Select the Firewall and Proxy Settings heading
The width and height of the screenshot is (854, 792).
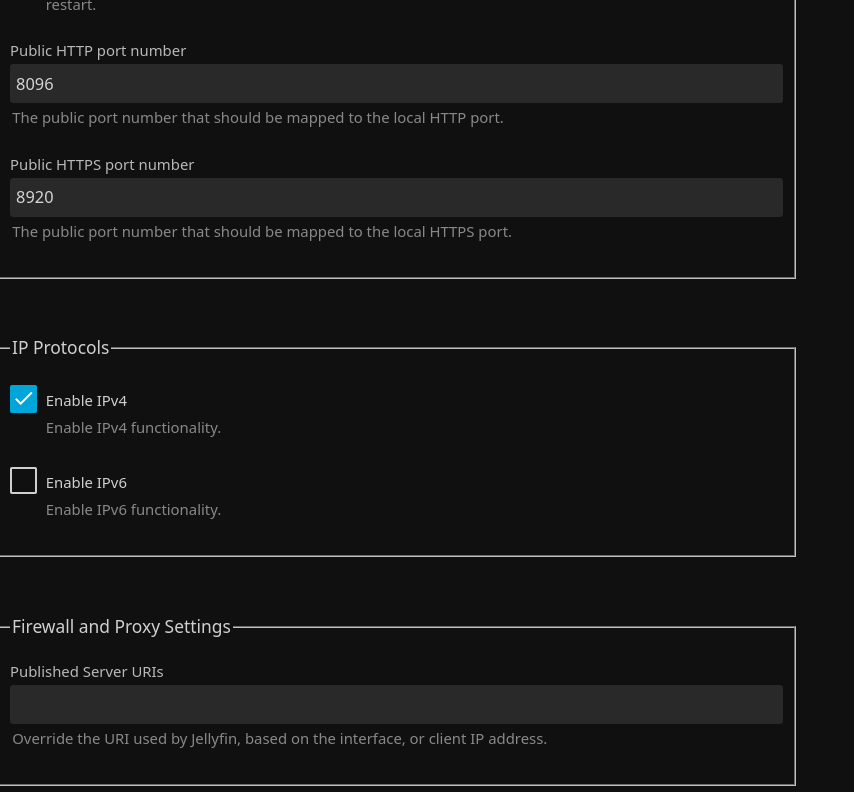click(x=121, y=627)
